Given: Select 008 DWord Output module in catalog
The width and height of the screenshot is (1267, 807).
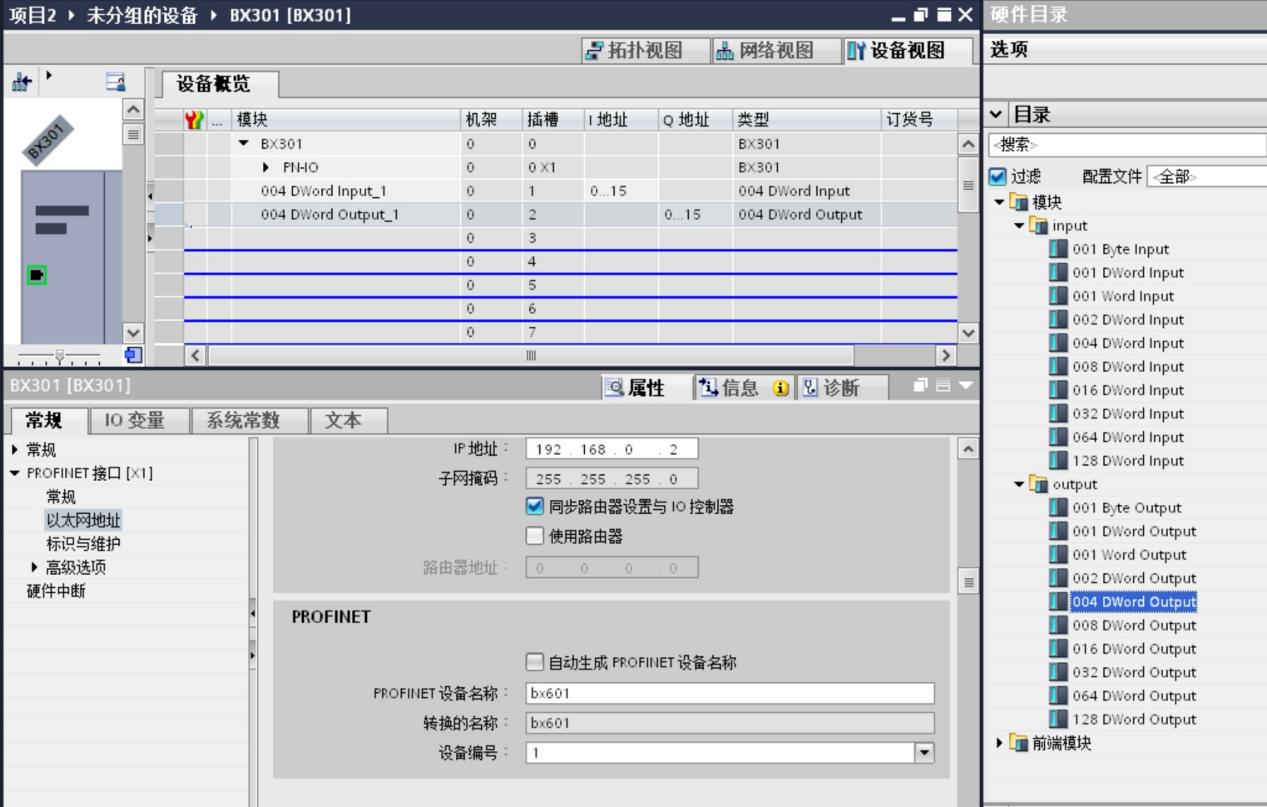Looking at the screenshot, I should [x=1133, y=625].
